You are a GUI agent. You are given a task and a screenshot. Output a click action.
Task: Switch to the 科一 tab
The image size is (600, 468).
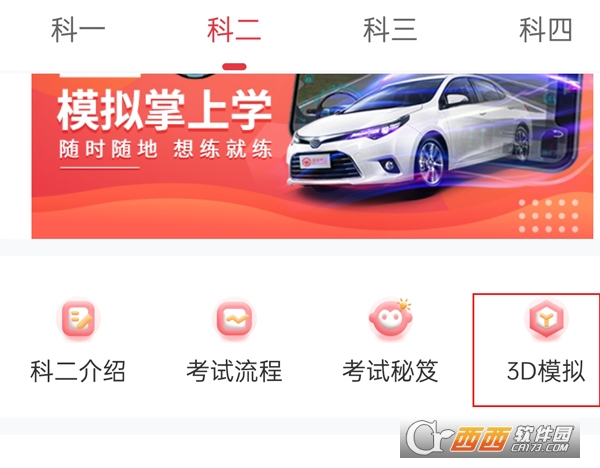[78, 29]
